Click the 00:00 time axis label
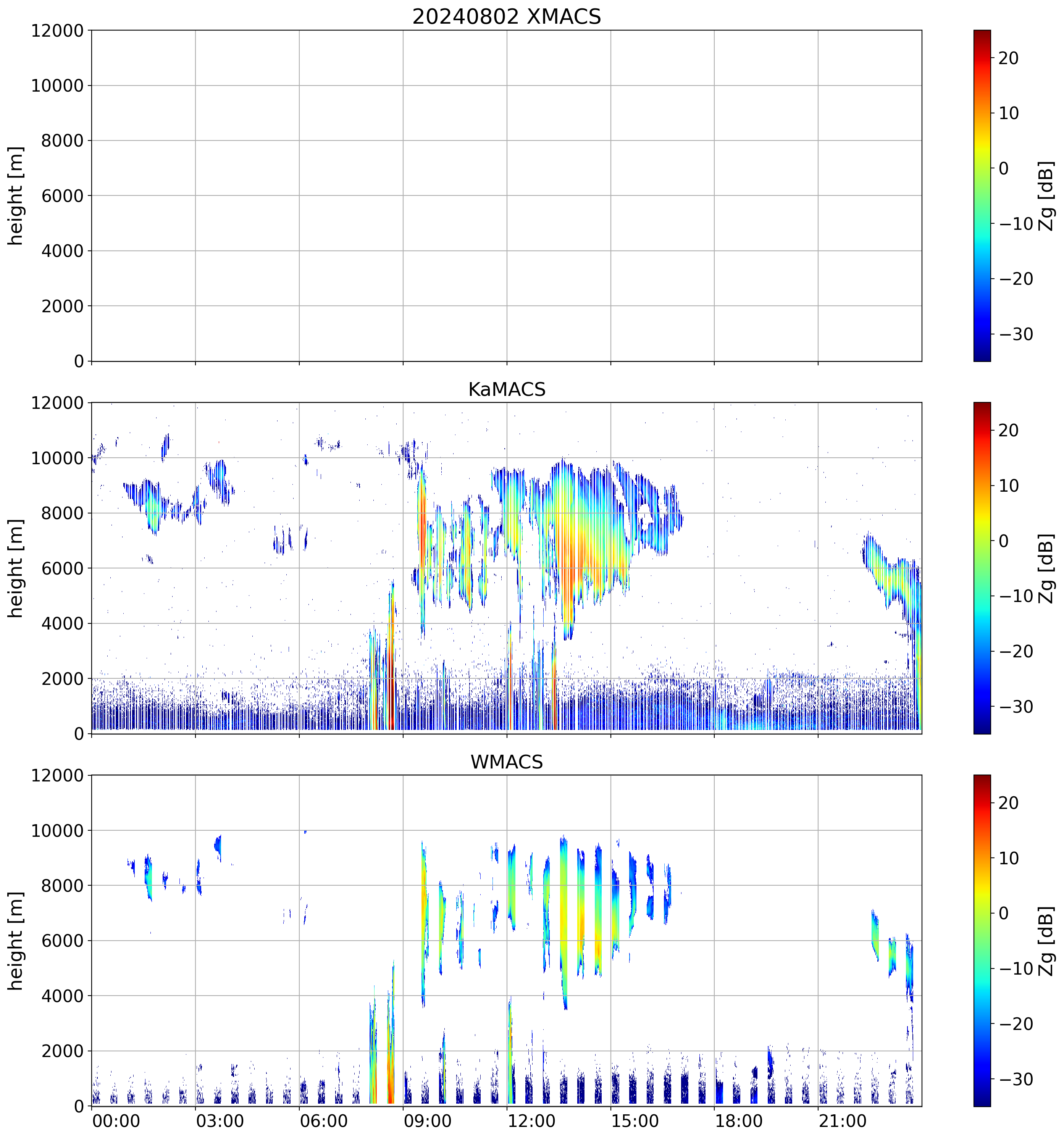Screen dimensions: 1064x1138 tap(116, 1121)
